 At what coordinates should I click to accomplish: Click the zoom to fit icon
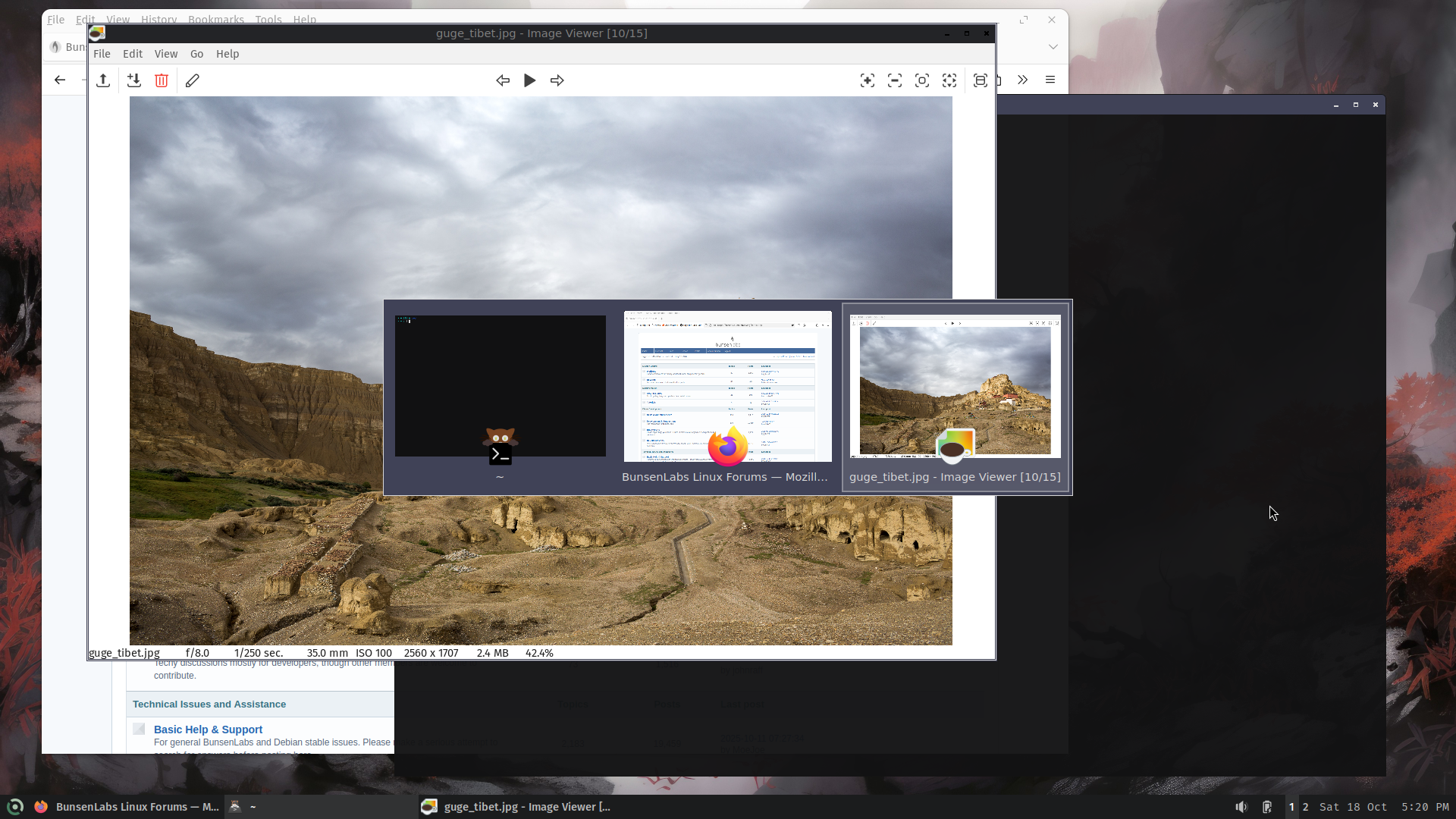tap(949, 80)
